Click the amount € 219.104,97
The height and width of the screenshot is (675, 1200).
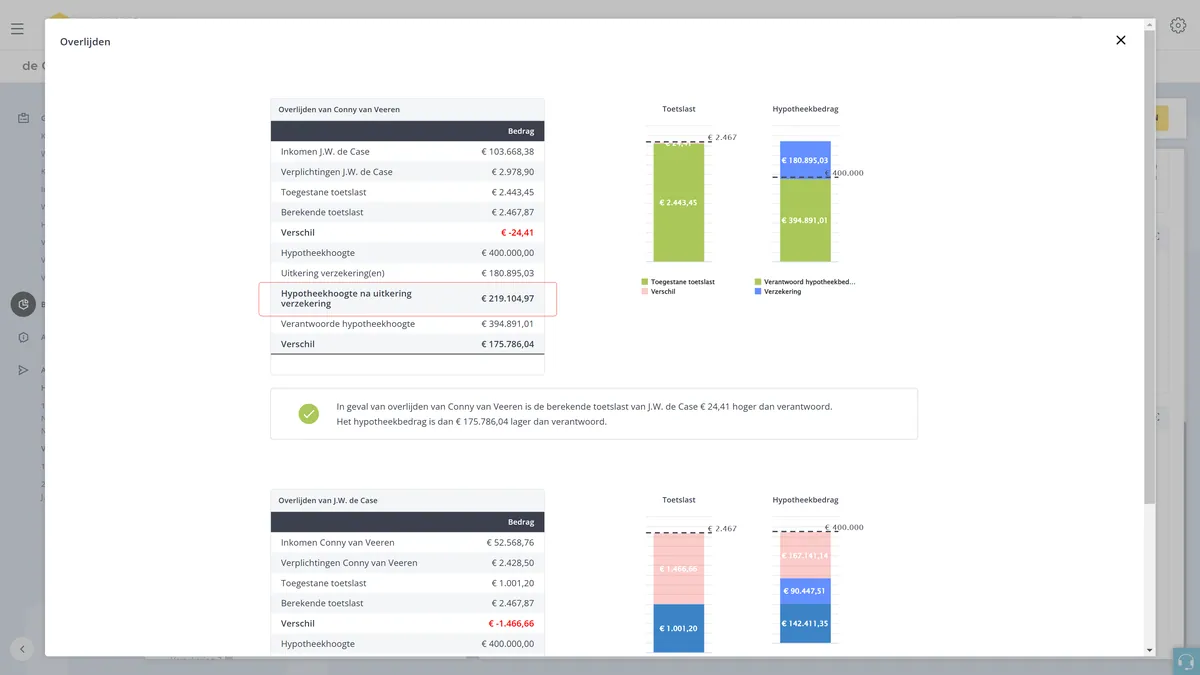click(x=507, y=298)
